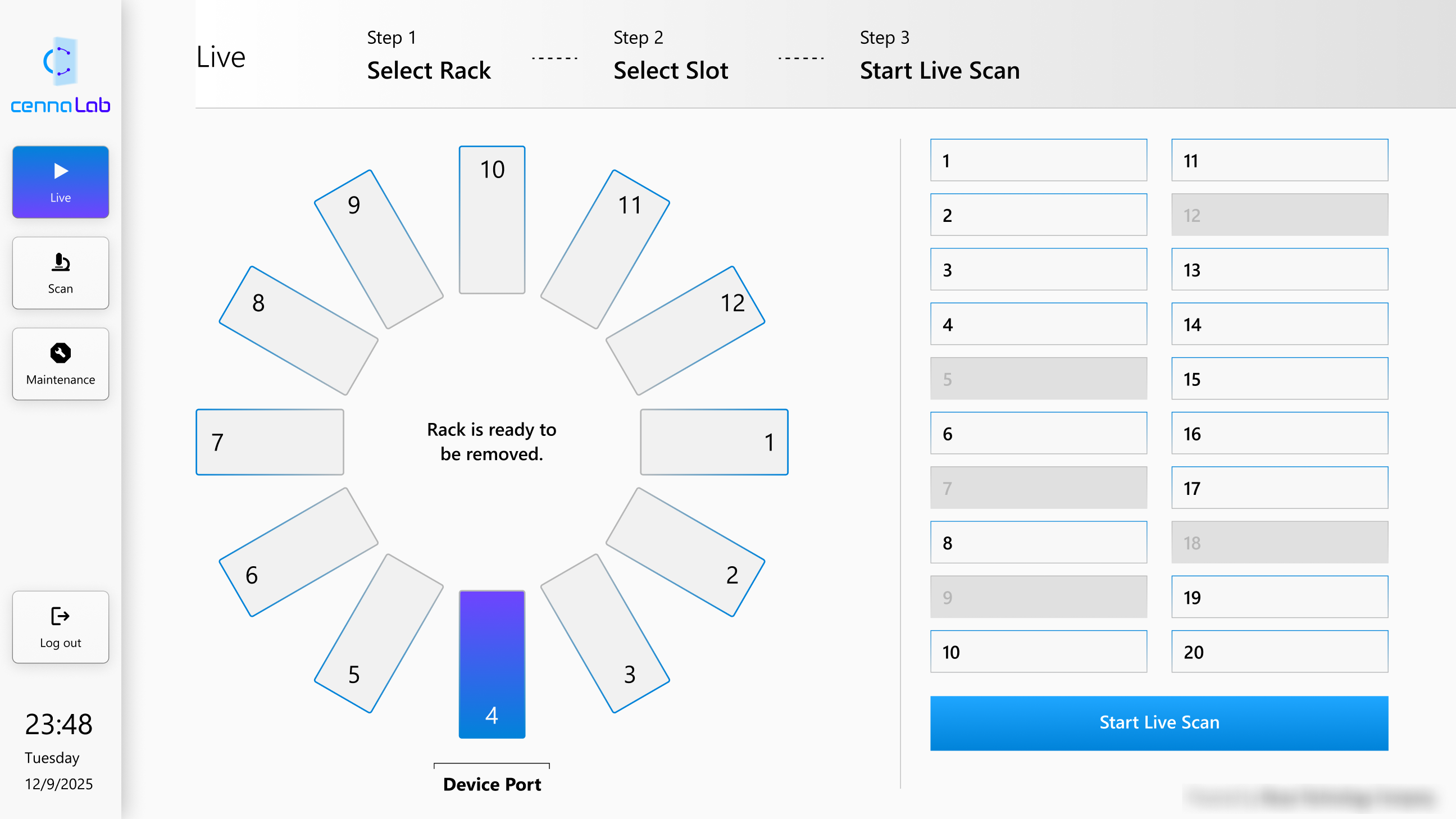Click the Log out icon

coord(61,616)
